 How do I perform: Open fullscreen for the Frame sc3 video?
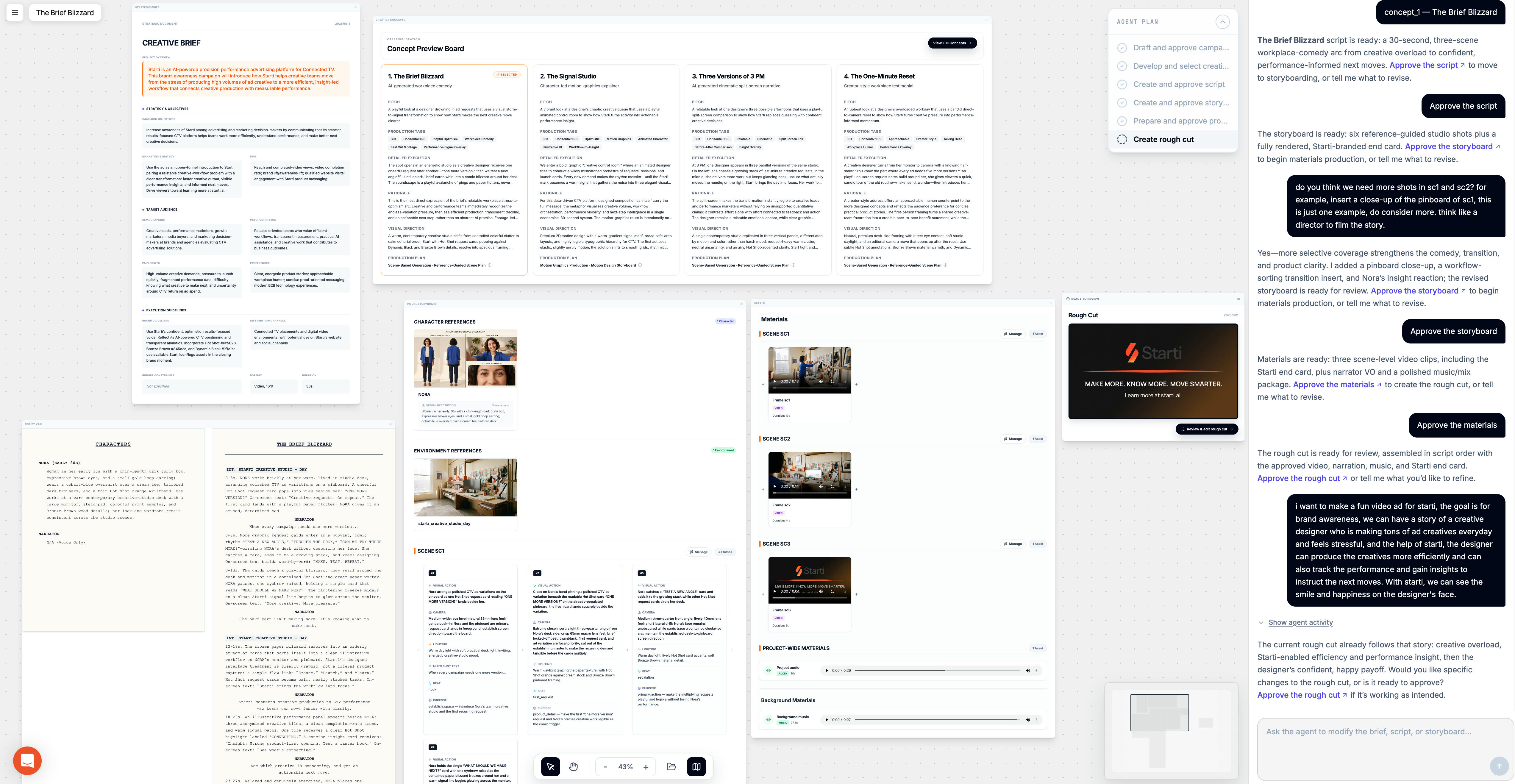(x=833, y=592)
